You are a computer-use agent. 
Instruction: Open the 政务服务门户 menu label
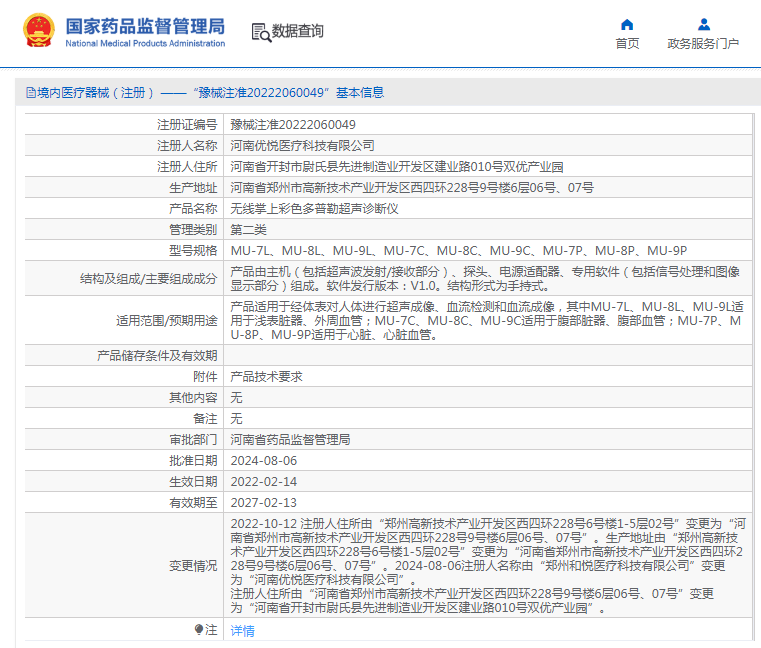tap(703, 44)
